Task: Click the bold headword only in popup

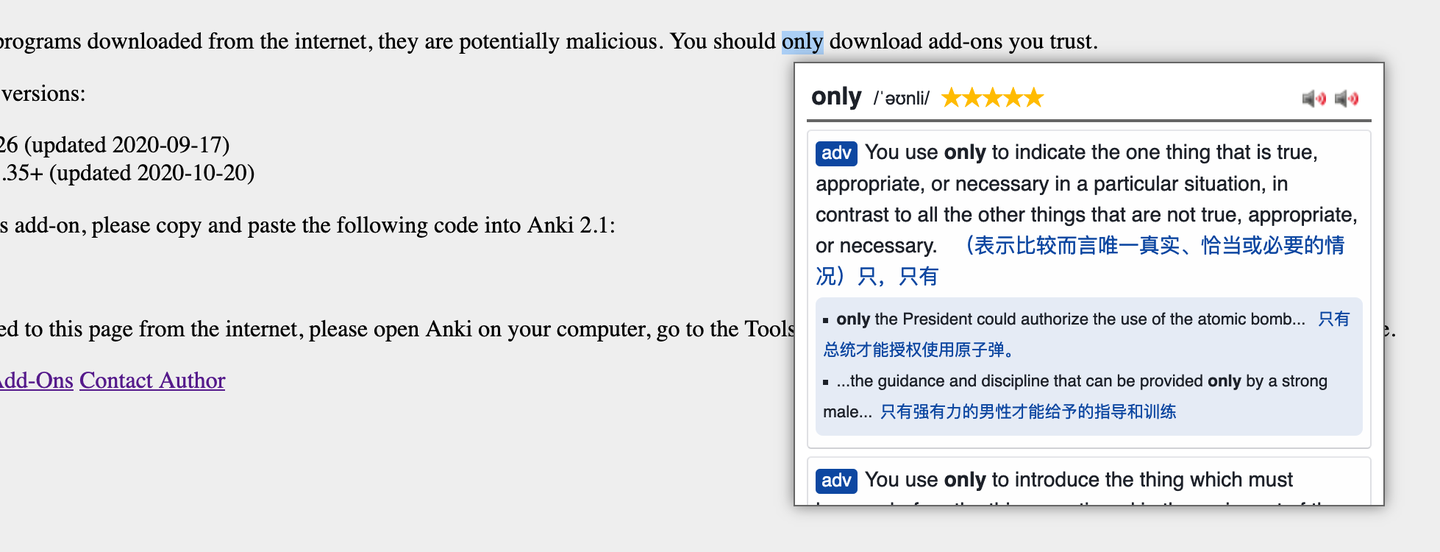Action: tap(836, 97)
